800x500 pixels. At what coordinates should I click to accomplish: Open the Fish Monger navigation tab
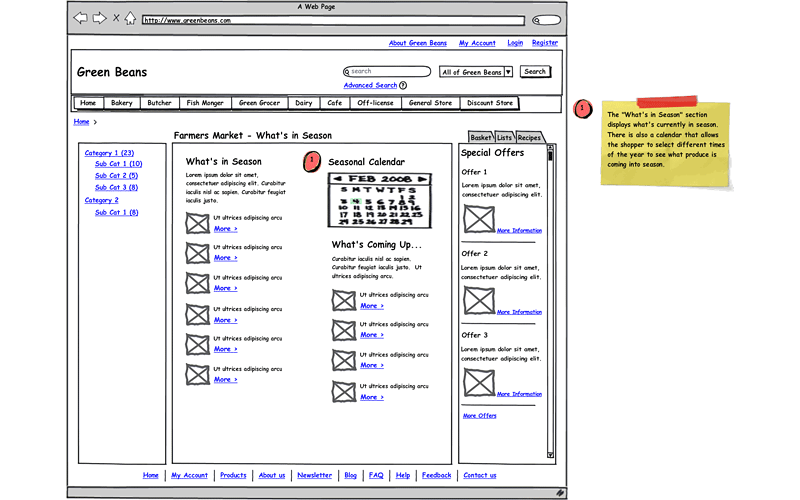click(205, 103)
